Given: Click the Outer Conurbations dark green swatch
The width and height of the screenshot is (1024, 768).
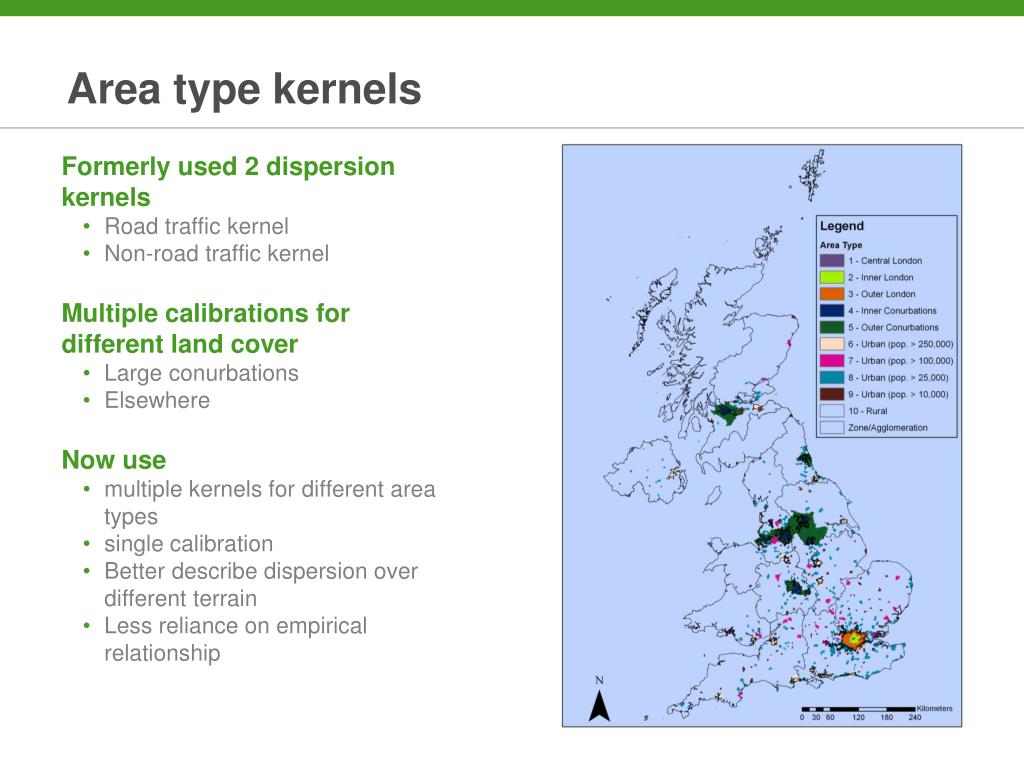Looking at the screenshot, I should click(x=832, y=327).
